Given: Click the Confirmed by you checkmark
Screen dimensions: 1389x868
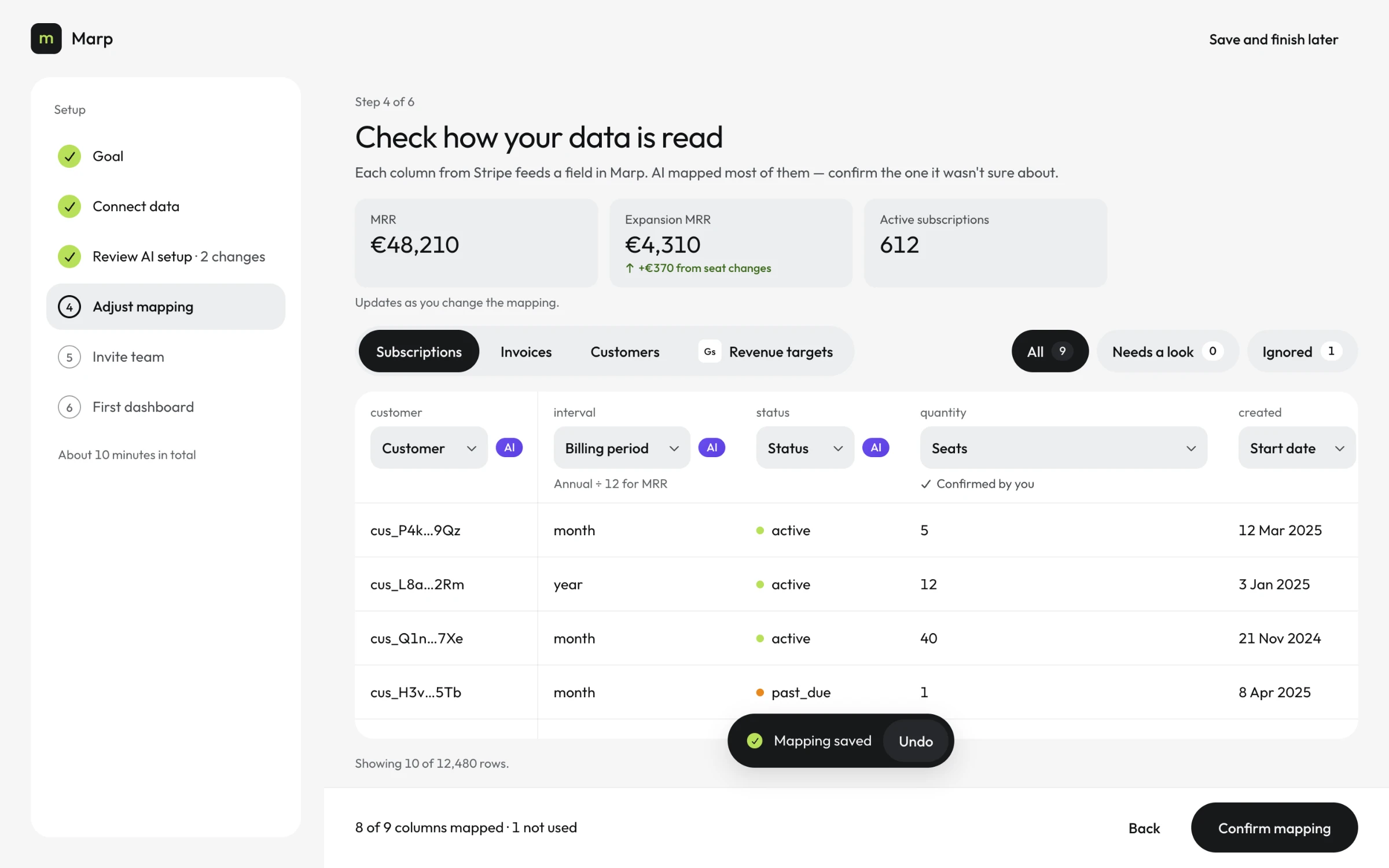Looking at the screenshot, I should tap(926, 484).
